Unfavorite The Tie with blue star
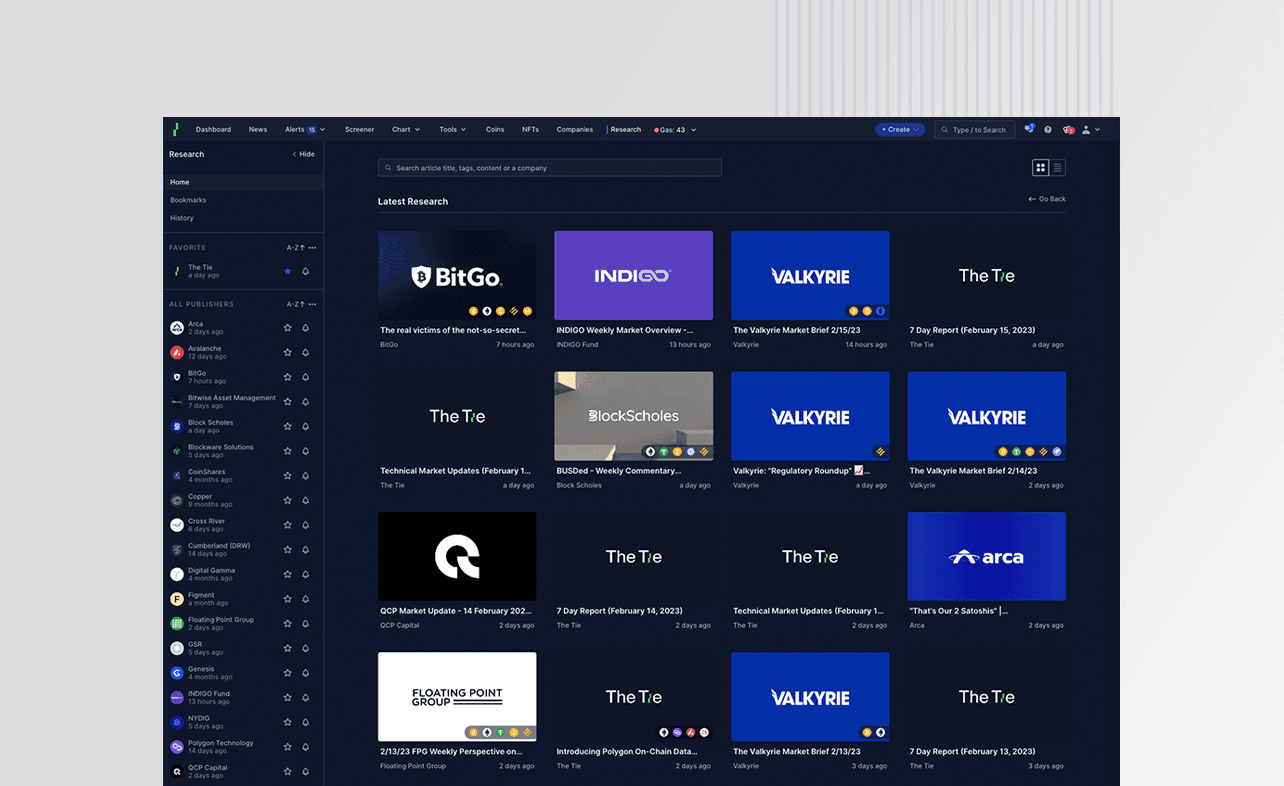 click(x=288, y=271)
